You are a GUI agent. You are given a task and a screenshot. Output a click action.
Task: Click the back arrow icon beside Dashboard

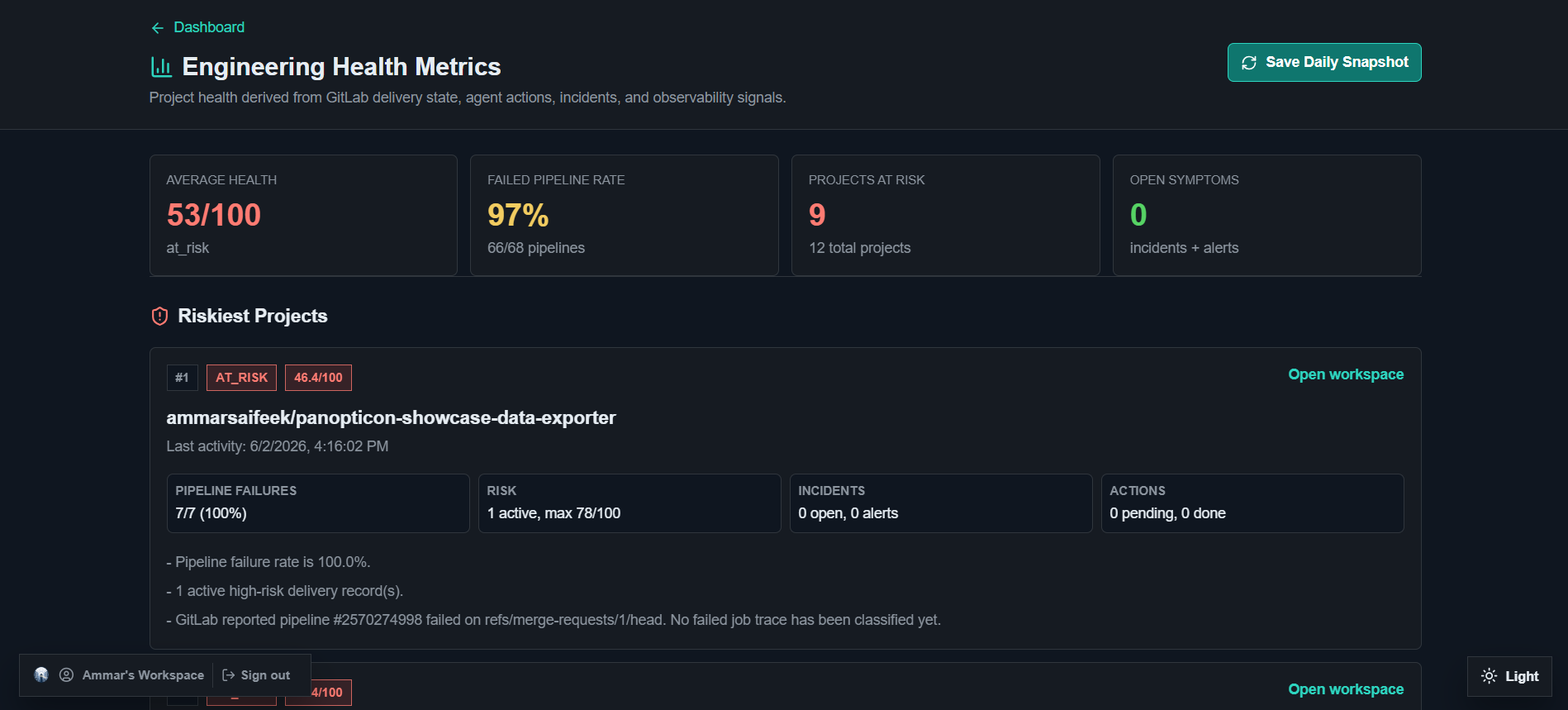tap(157, 28)
